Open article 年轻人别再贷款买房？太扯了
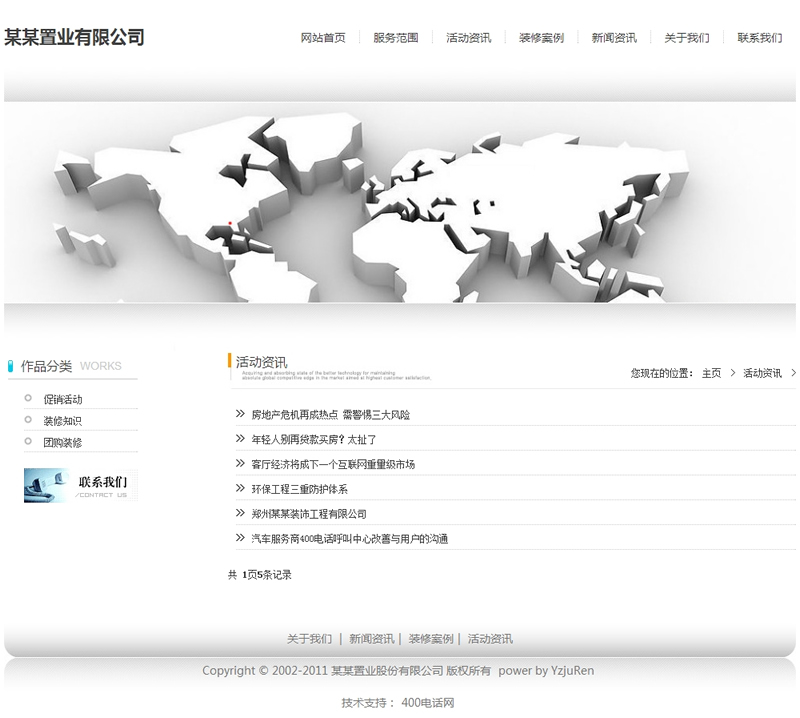Viewport: 800px width, 718px height. click(313, 439)
